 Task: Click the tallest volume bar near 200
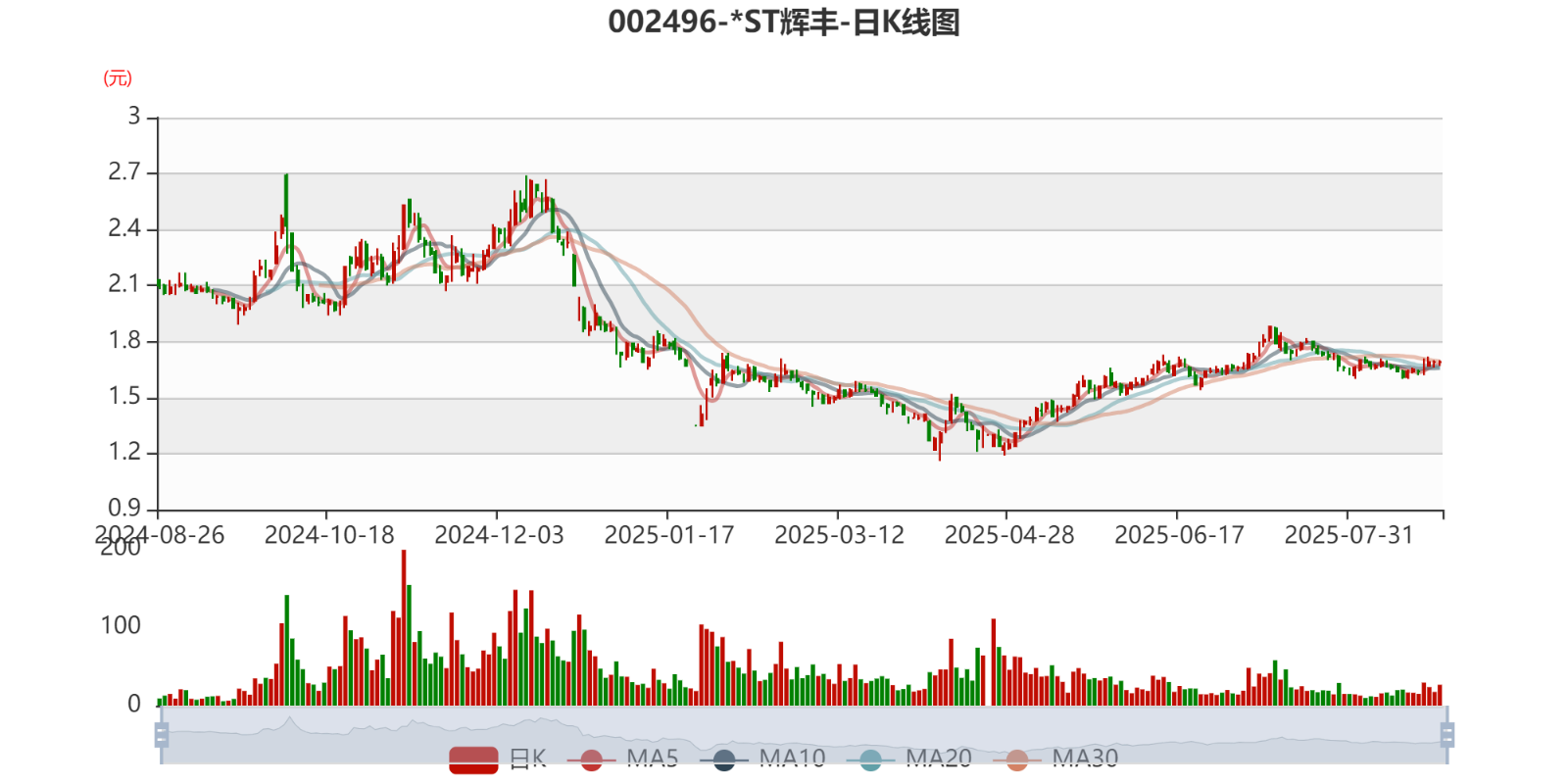pos(404,627)
